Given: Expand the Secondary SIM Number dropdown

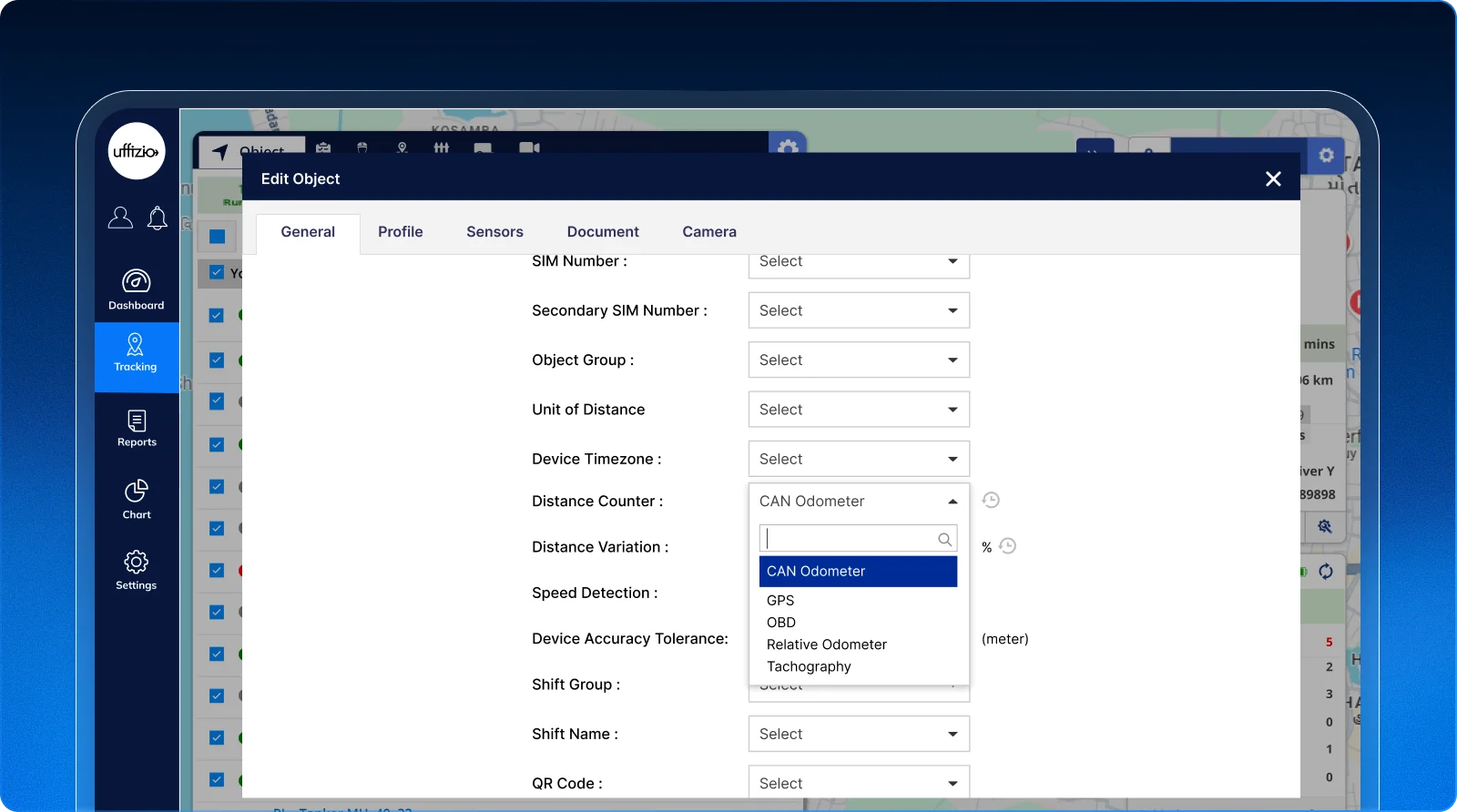Looking at the screenshot, I should point(859,310).
